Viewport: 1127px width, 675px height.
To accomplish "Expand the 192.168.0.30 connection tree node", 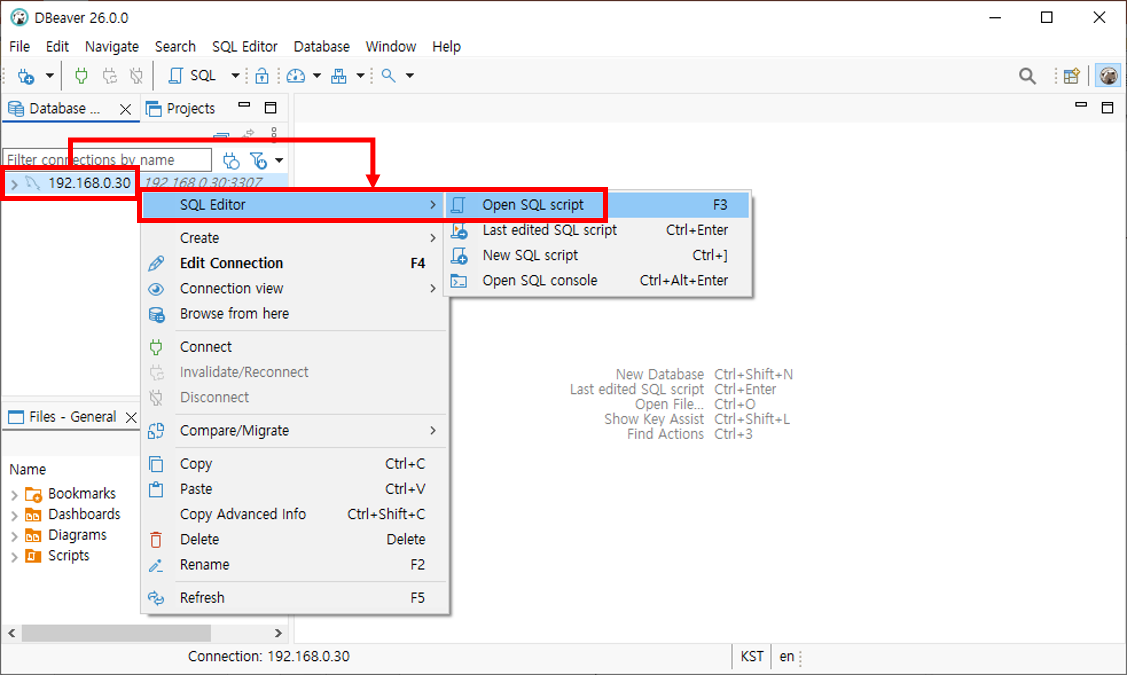I will [x=14, y=184].
